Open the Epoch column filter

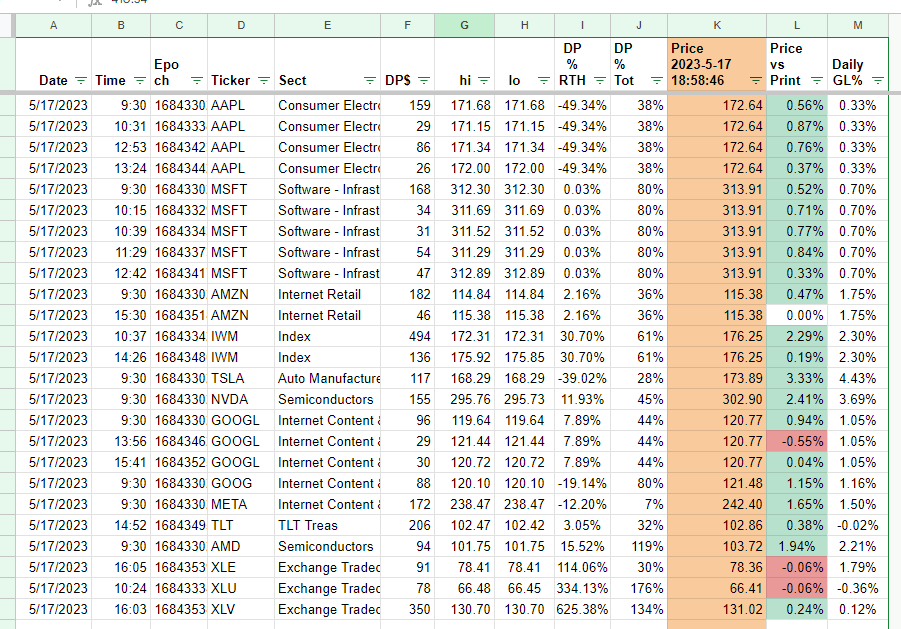click(x=197, y=80)
